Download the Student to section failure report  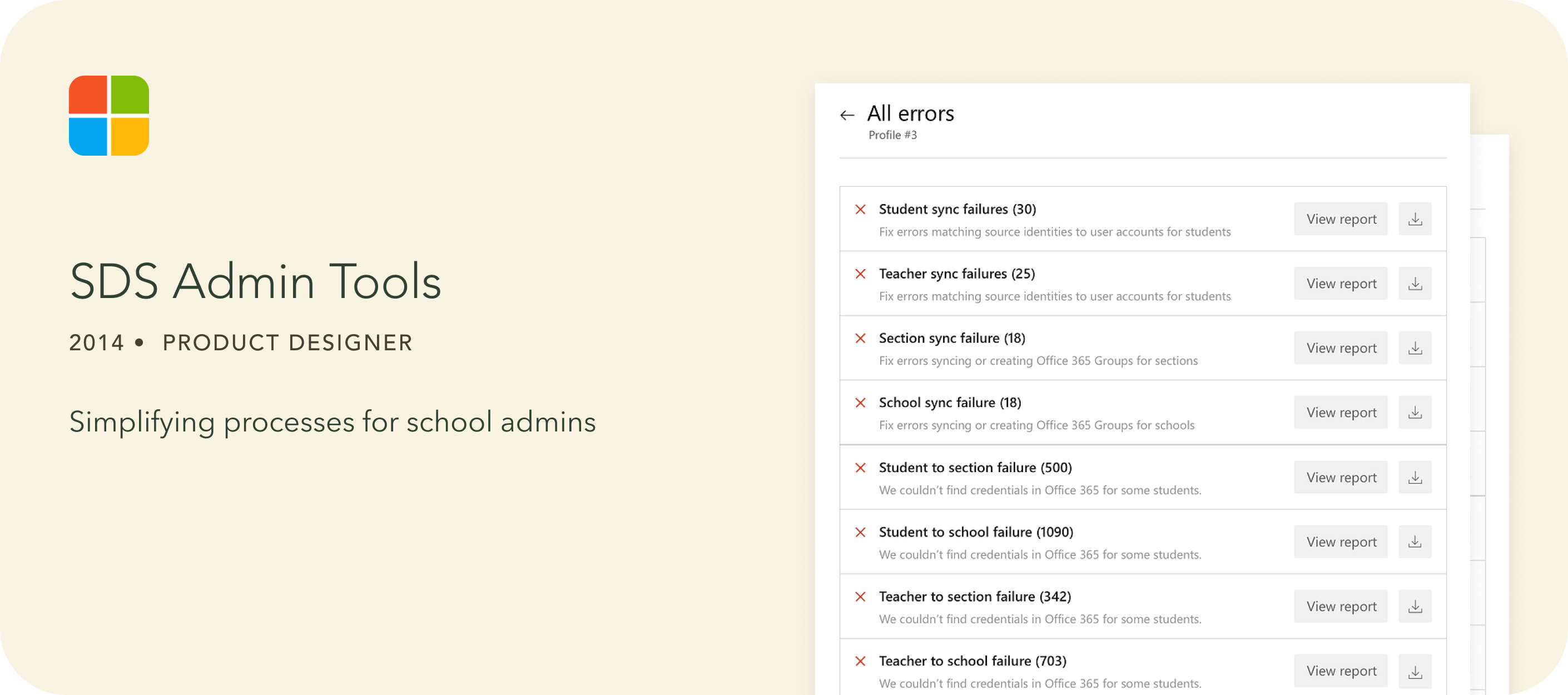pos(1415,478)
